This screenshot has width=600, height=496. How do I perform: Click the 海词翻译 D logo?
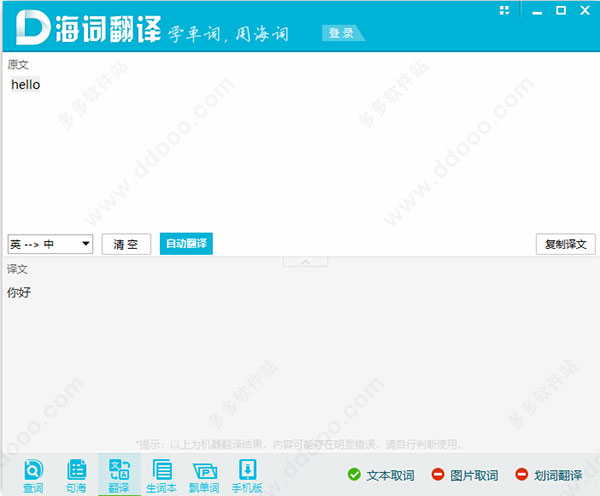(33, 27)
